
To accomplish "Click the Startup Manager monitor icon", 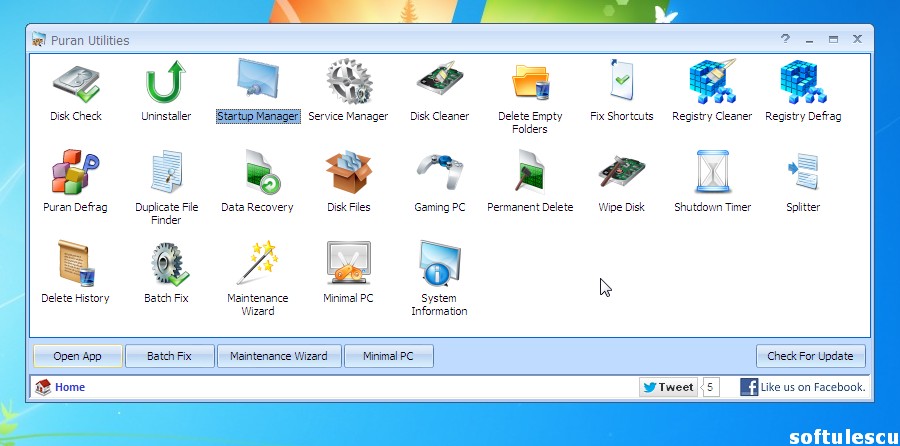I will coord(258,81).
